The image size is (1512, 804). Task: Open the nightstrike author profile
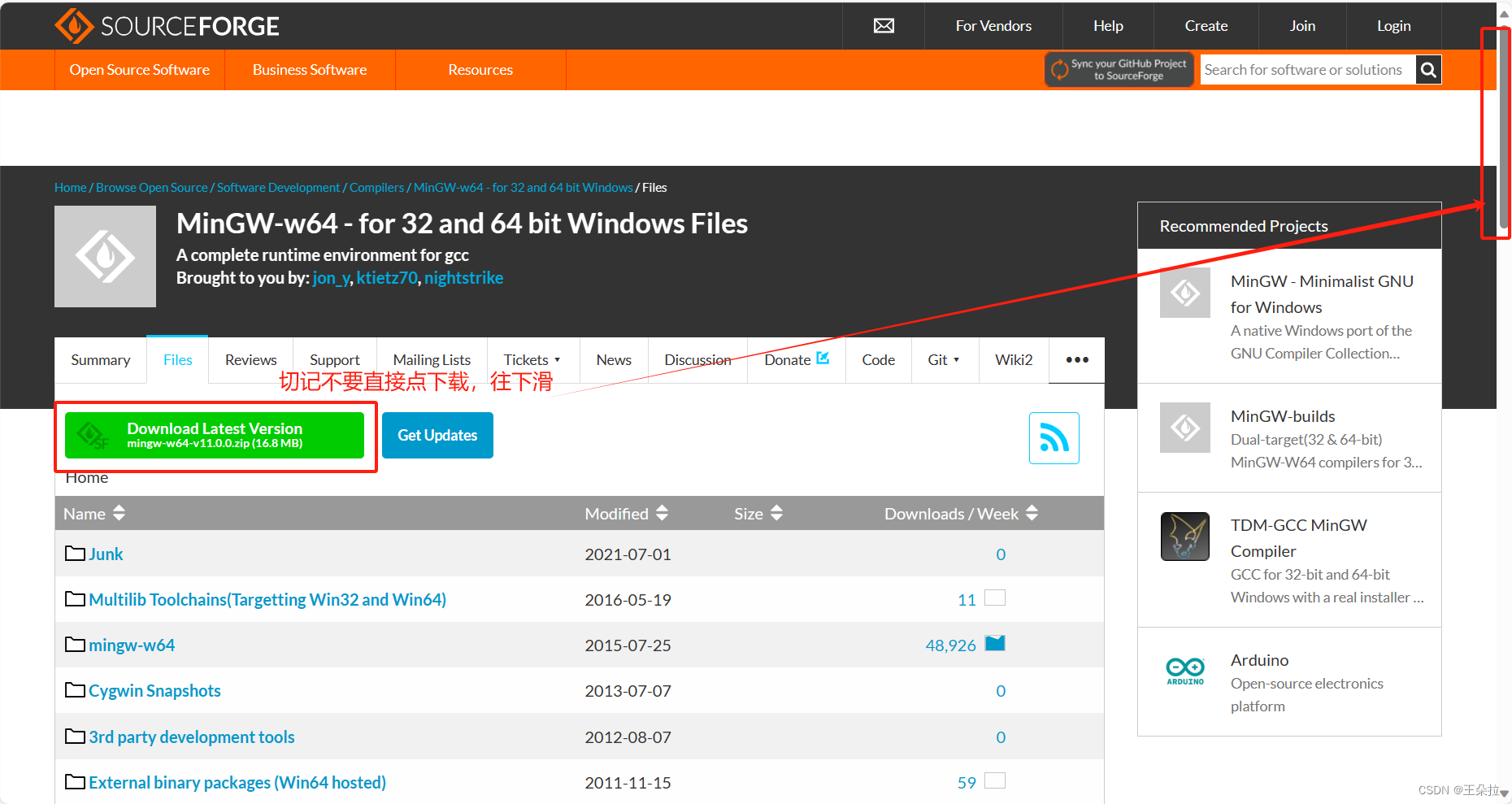coord(463,278)
